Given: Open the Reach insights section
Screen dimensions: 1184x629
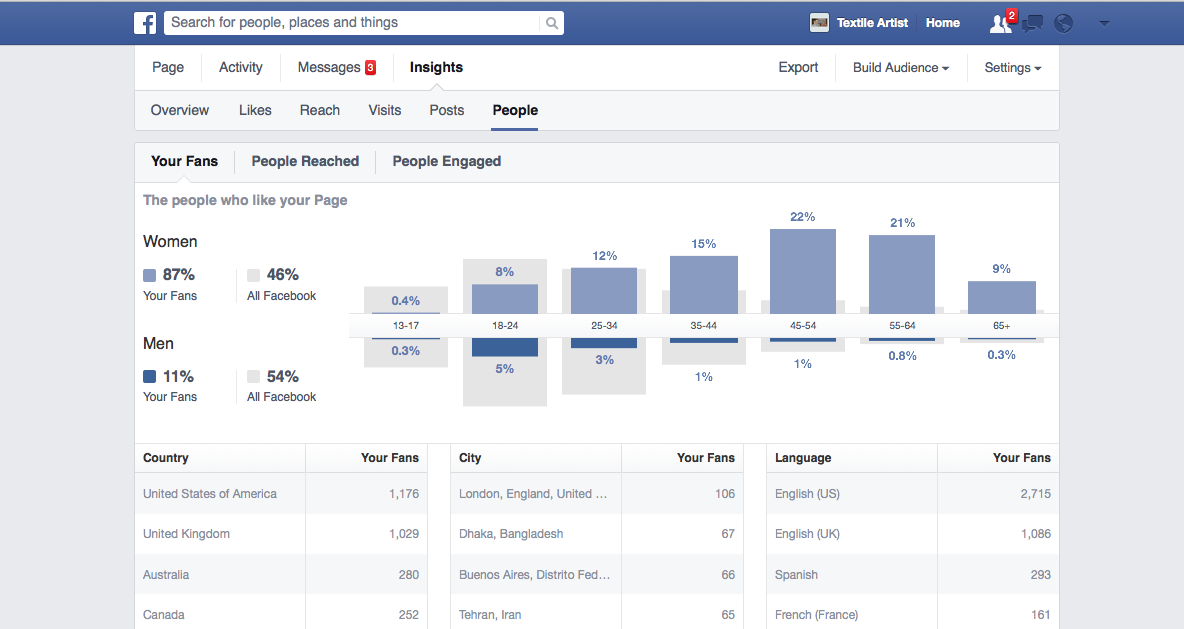Looking at the screenshot, I should click(319, 110).
